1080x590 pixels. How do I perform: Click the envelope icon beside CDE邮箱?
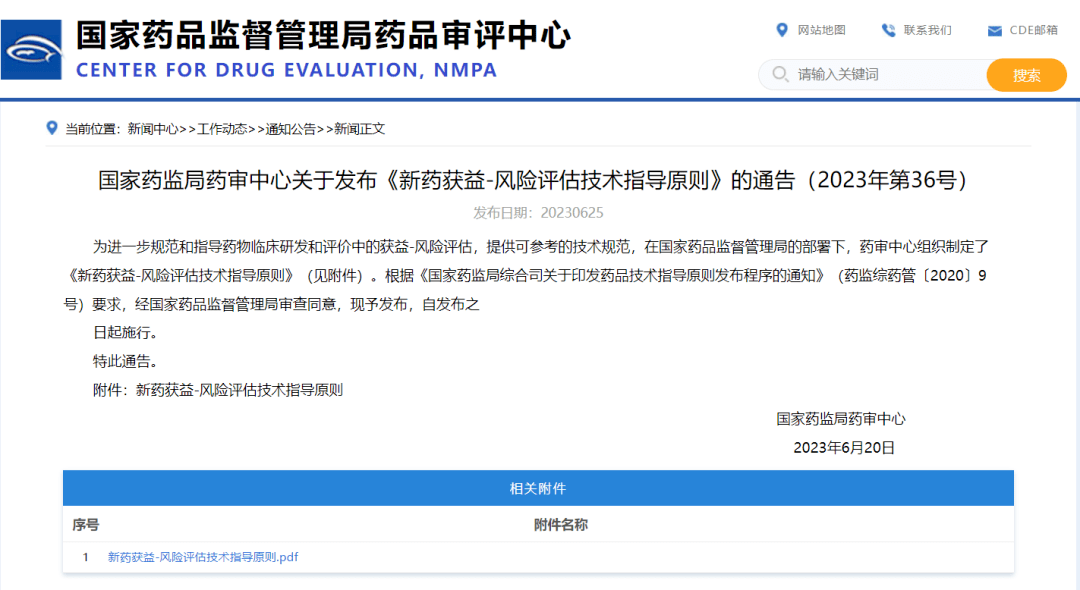point(994,30)
